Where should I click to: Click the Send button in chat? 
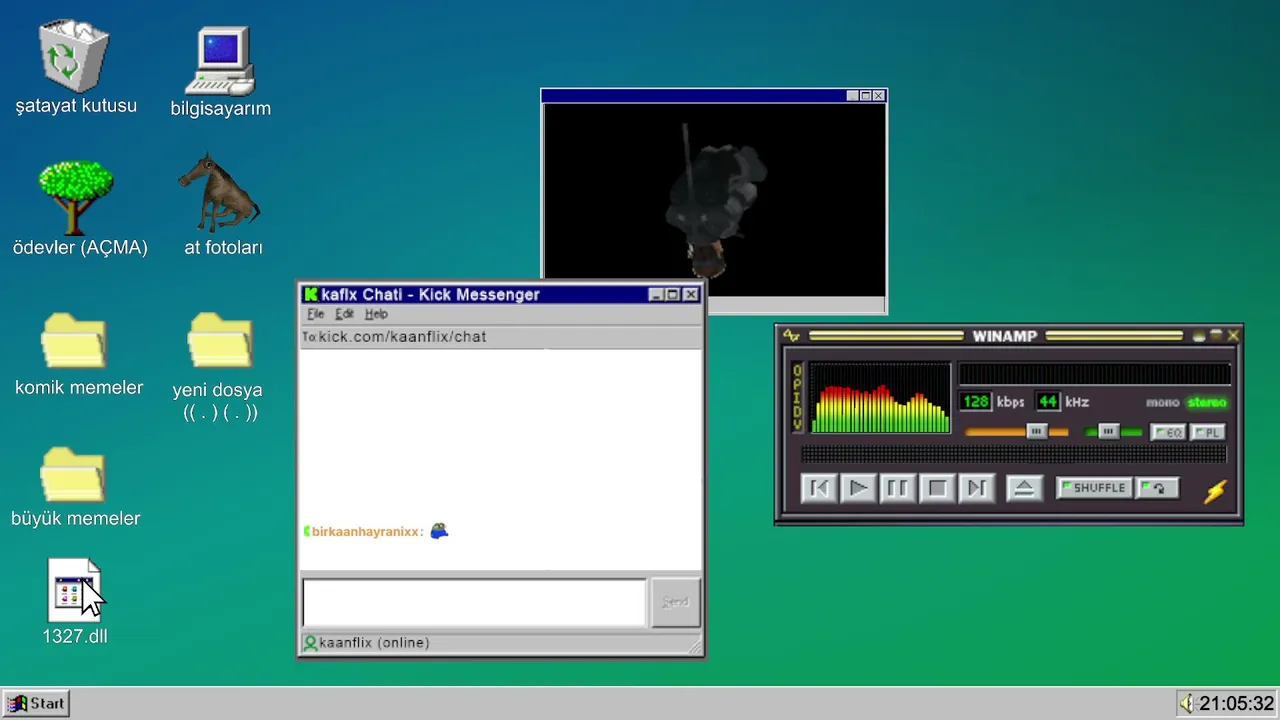(x=676, y=602)
